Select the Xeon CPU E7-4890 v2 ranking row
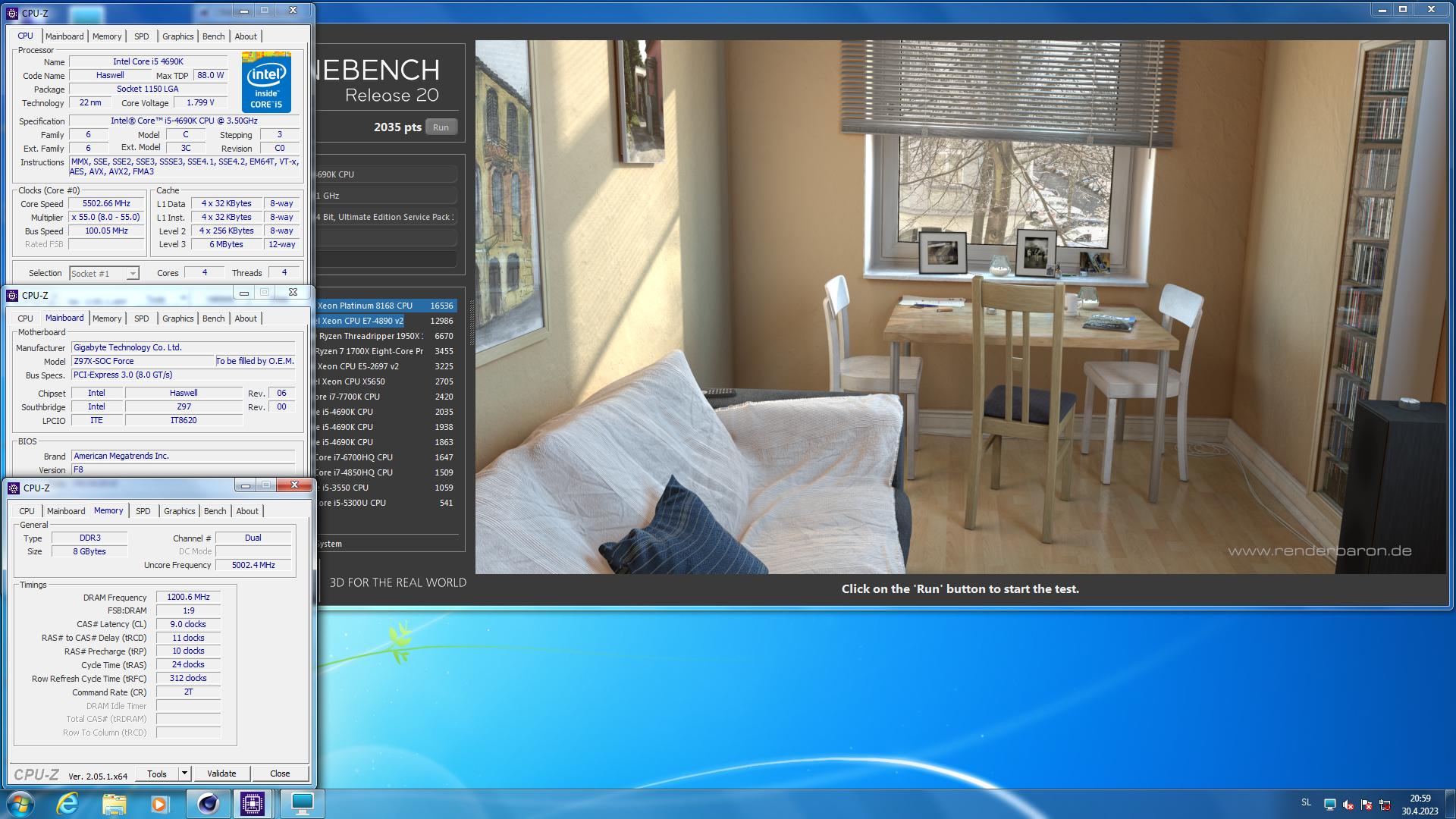The height and width of the screenshot is (819, 1456). click(386, 321)
